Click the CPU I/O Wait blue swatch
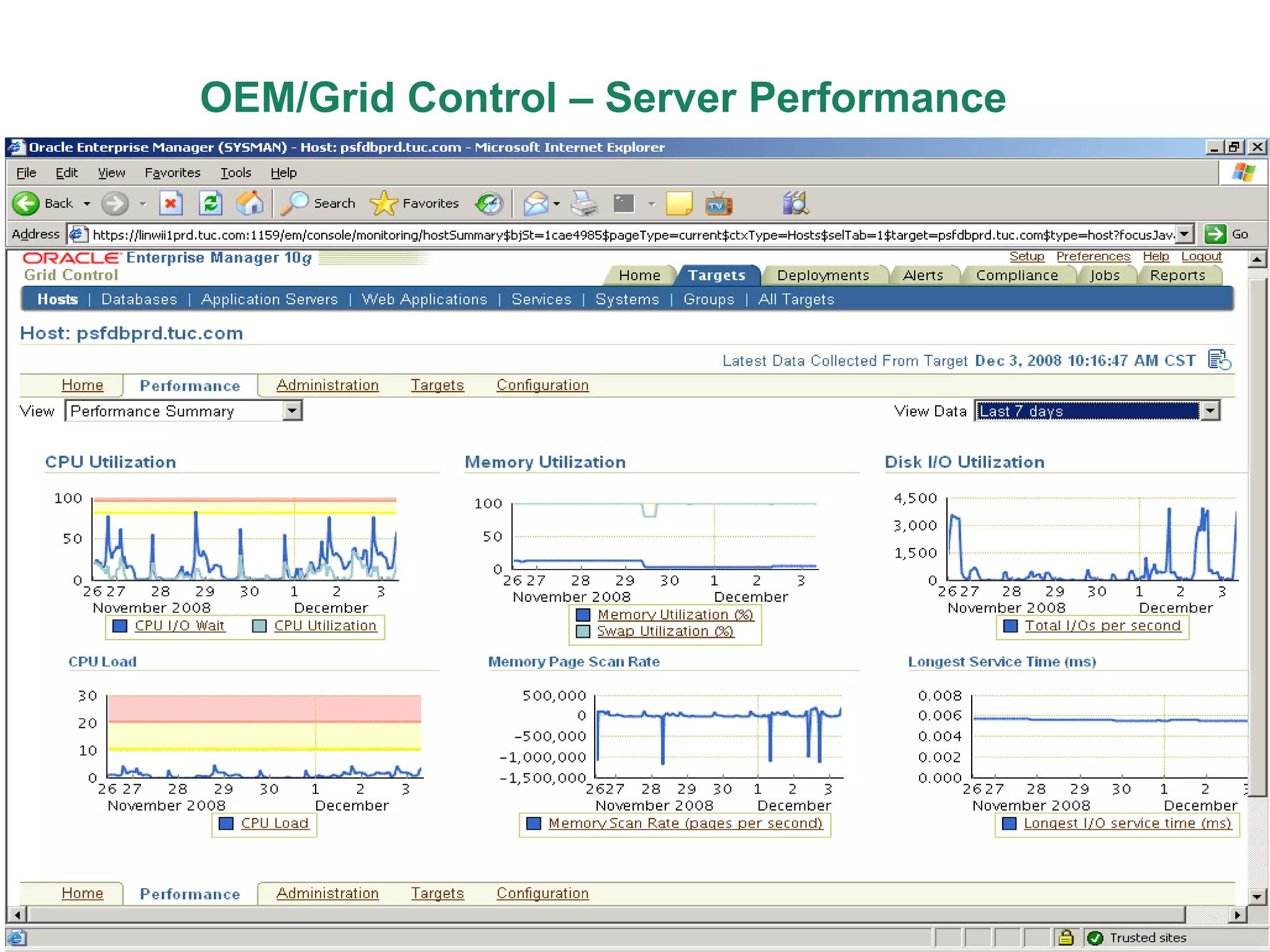The width and height of the screenshot is (1270, 952). 120,626
